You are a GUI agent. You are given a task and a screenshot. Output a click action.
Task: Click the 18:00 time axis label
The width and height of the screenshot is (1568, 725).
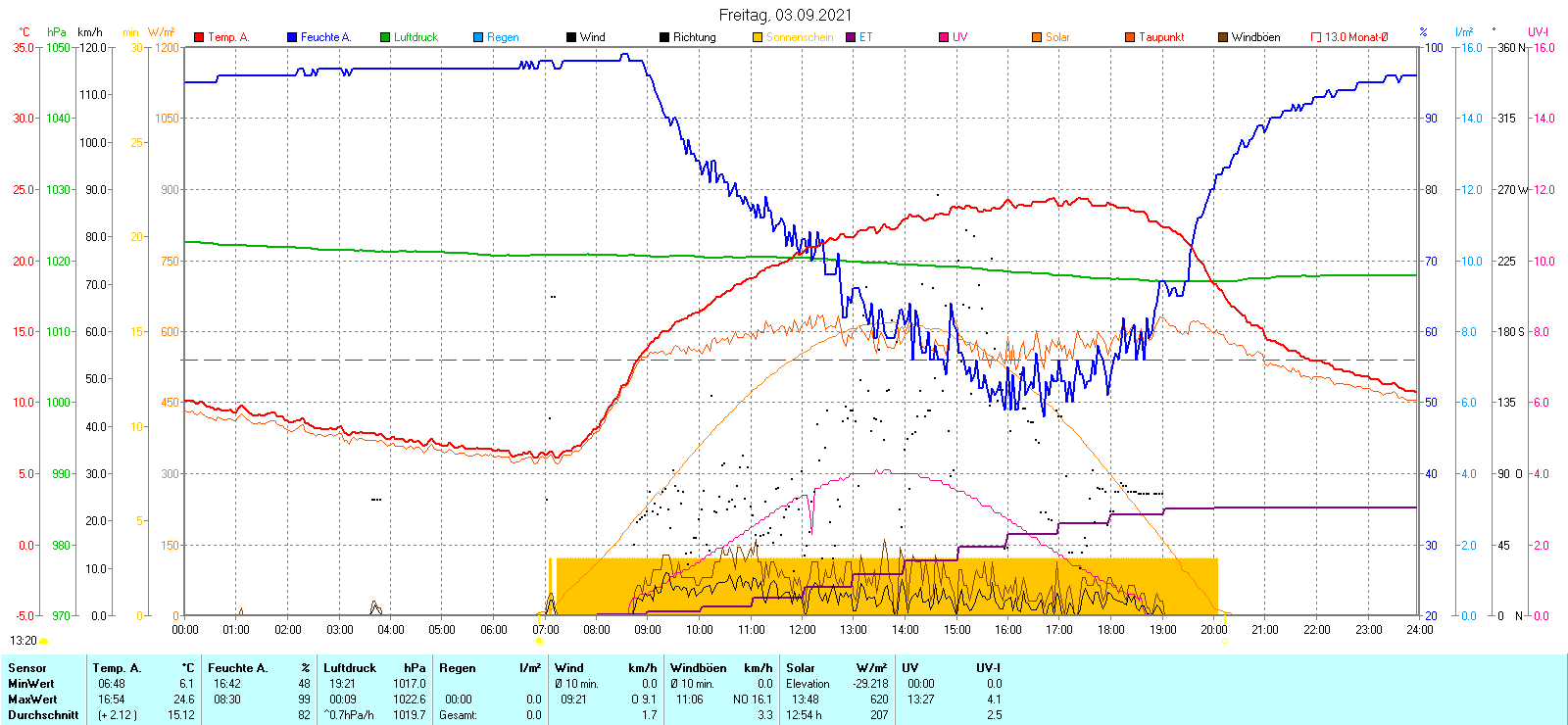pyautogui.click(x=1111, y=630)
